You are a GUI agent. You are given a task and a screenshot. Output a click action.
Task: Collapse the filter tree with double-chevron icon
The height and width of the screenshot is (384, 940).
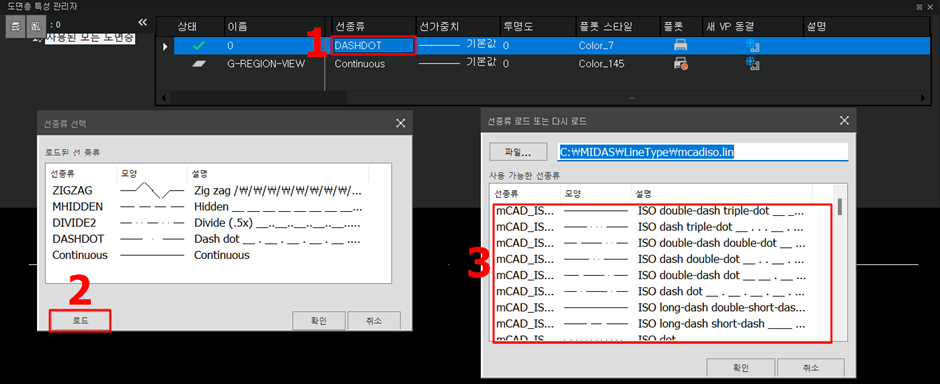click(x=143, y=23)
